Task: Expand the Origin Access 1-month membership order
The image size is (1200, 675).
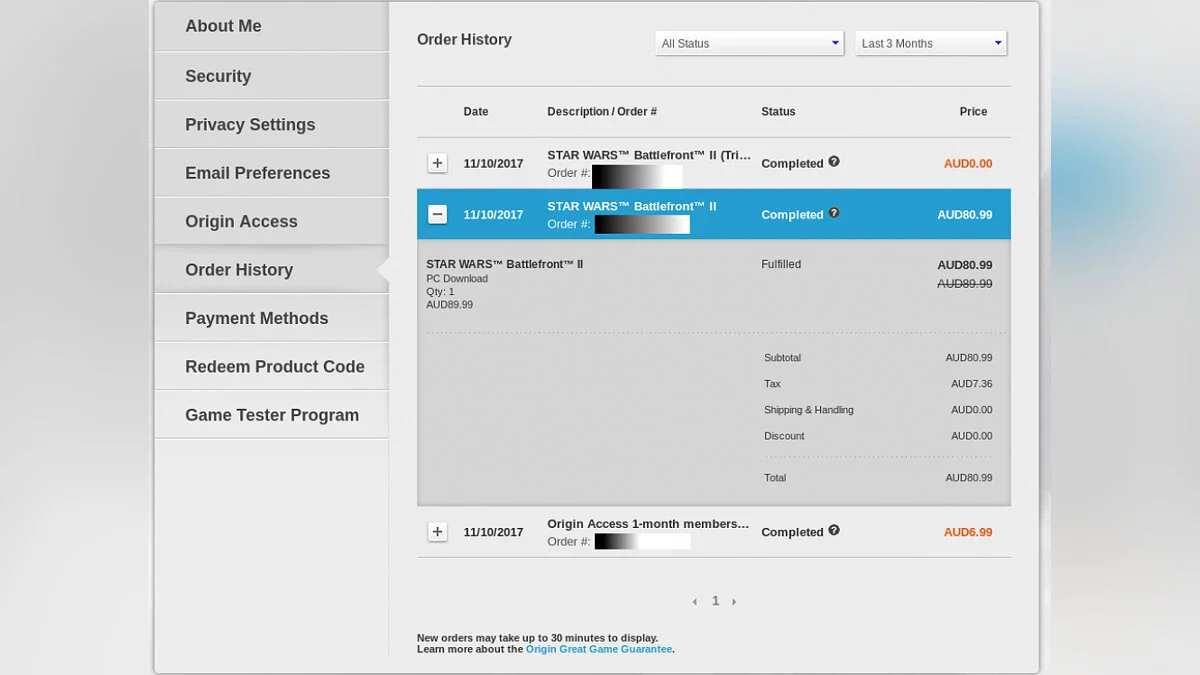Action: pos(437,532)
